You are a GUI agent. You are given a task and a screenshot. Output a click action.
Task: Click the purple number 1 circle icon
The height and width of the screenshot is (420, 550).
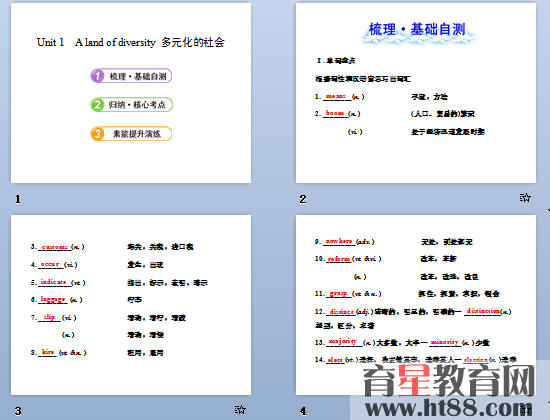[x=98, y=76]
